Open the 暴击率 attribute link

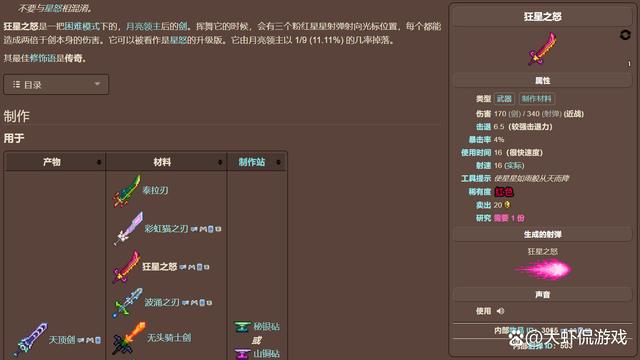480,140
